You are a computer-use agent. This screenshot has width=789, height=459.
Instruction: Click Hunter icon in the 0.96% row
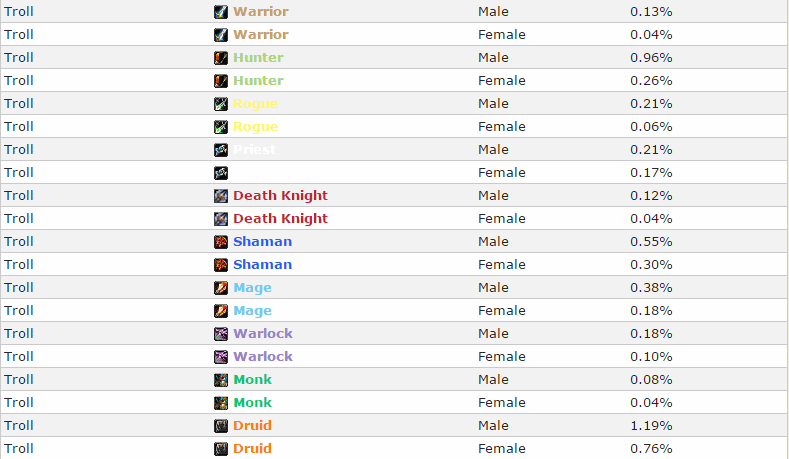220,58
